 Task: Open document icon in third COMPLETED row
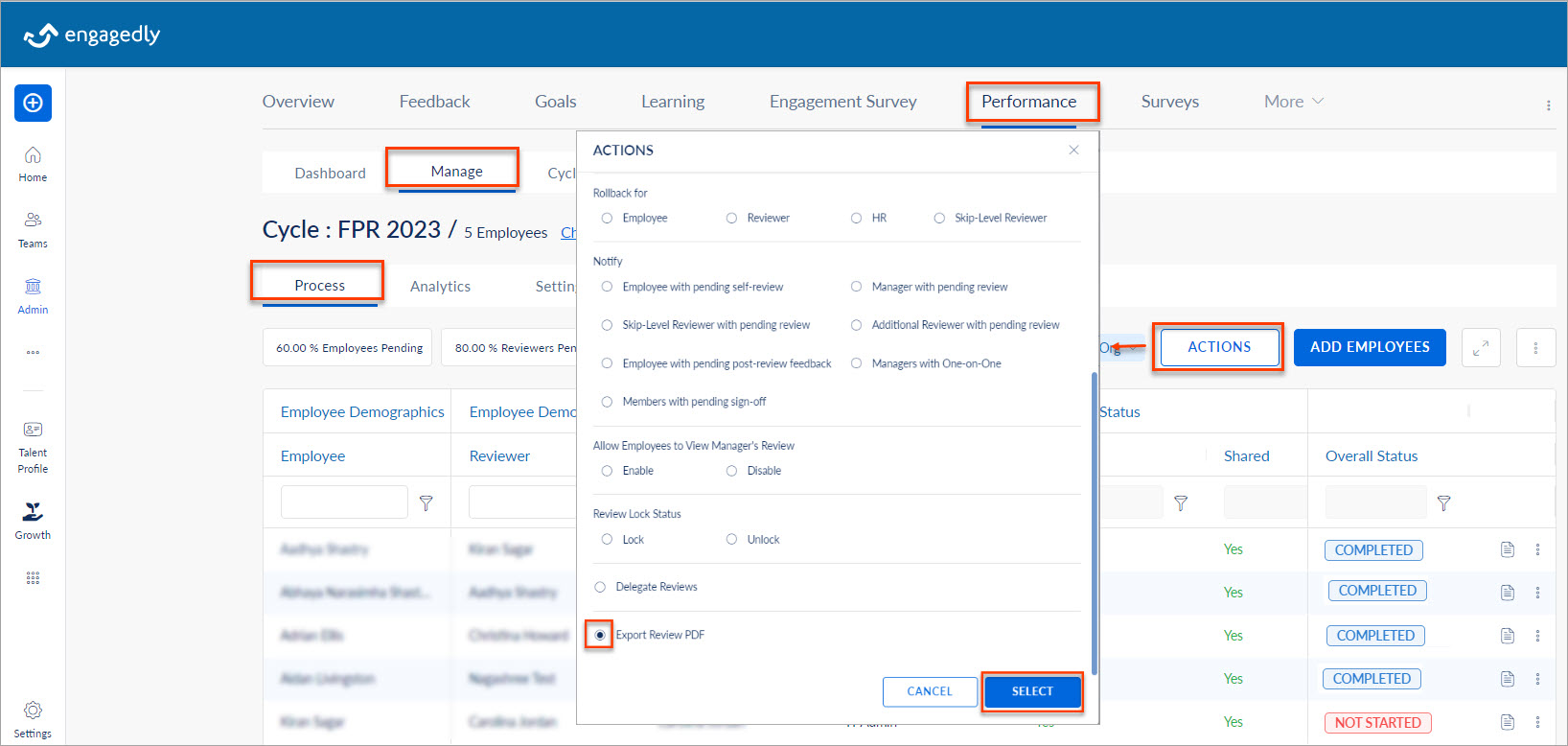1508,636
